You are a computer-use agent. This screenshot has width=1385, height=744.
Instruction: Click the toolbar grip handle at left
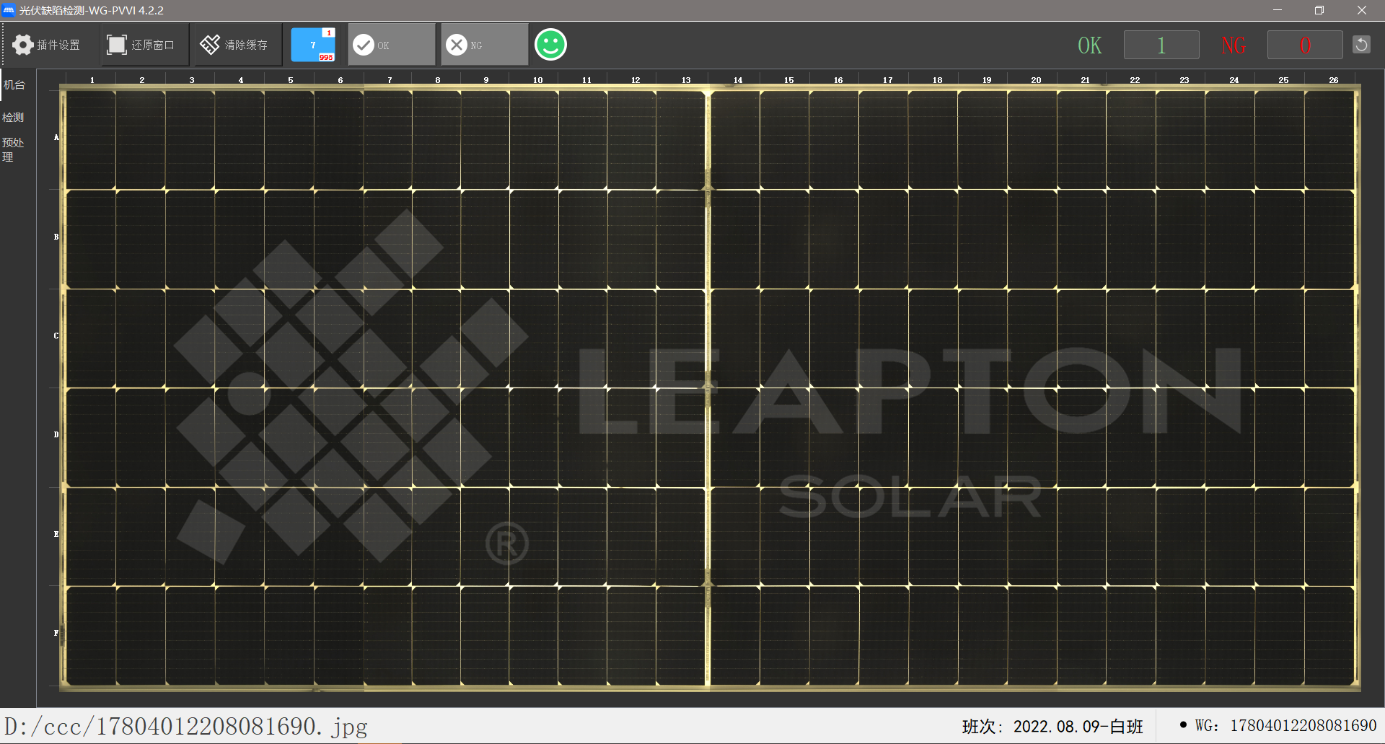4,45
